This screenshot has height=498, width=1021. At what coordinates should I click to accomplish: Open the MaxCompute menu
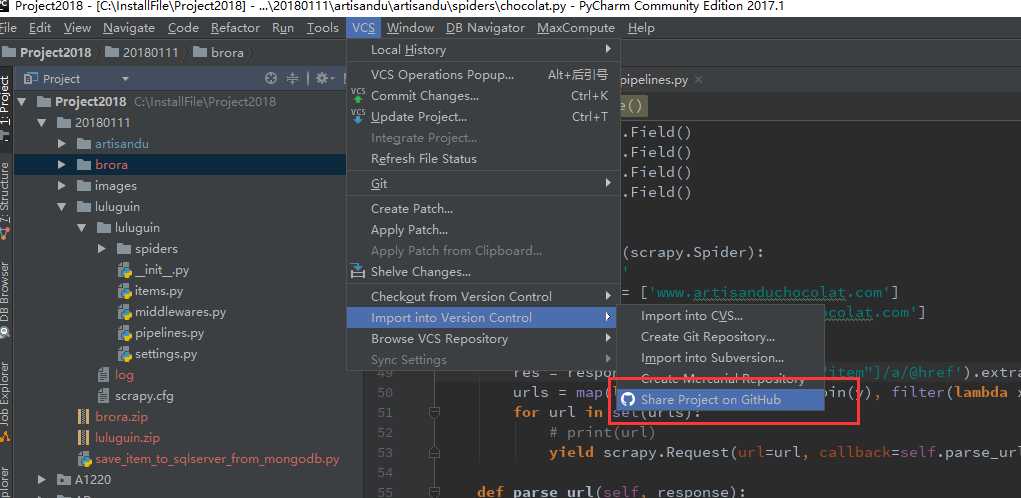576,28
